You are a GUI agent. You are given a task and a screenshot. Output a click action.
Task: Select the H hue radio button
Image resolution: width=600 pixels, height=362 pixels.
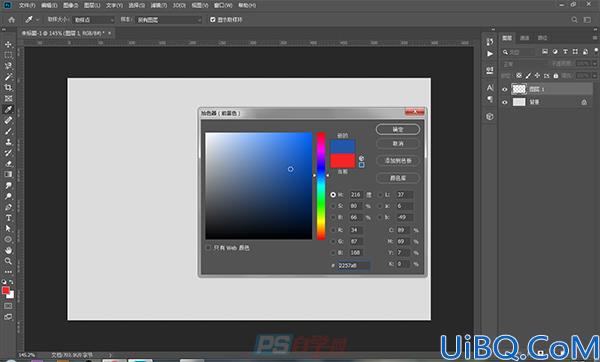333,195
